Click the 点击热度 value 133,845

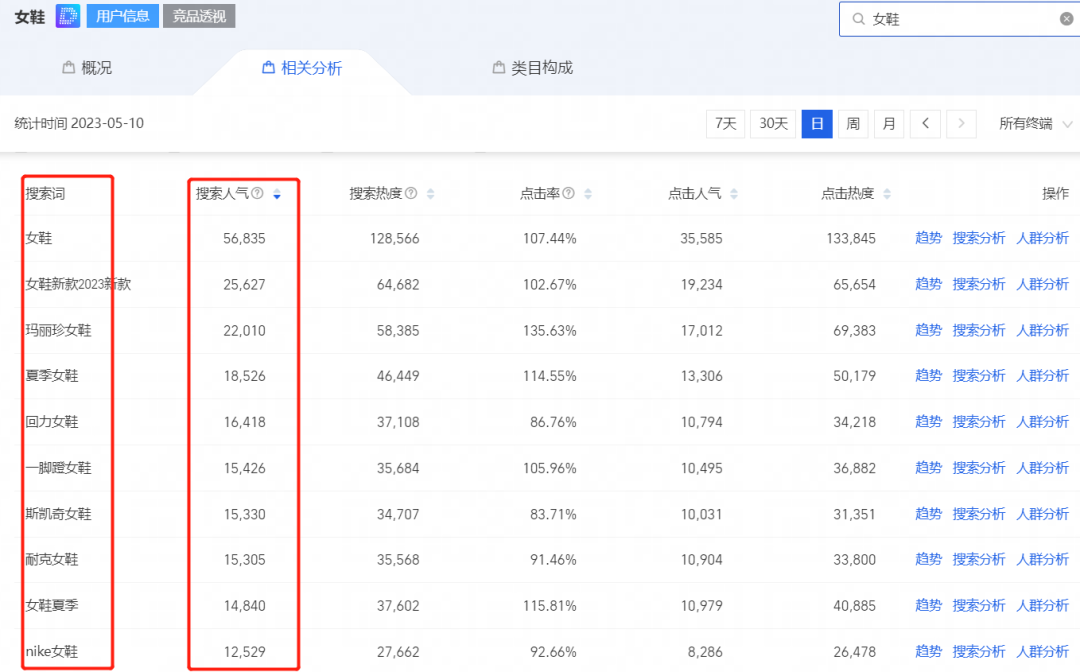click(x=851, y=238)
